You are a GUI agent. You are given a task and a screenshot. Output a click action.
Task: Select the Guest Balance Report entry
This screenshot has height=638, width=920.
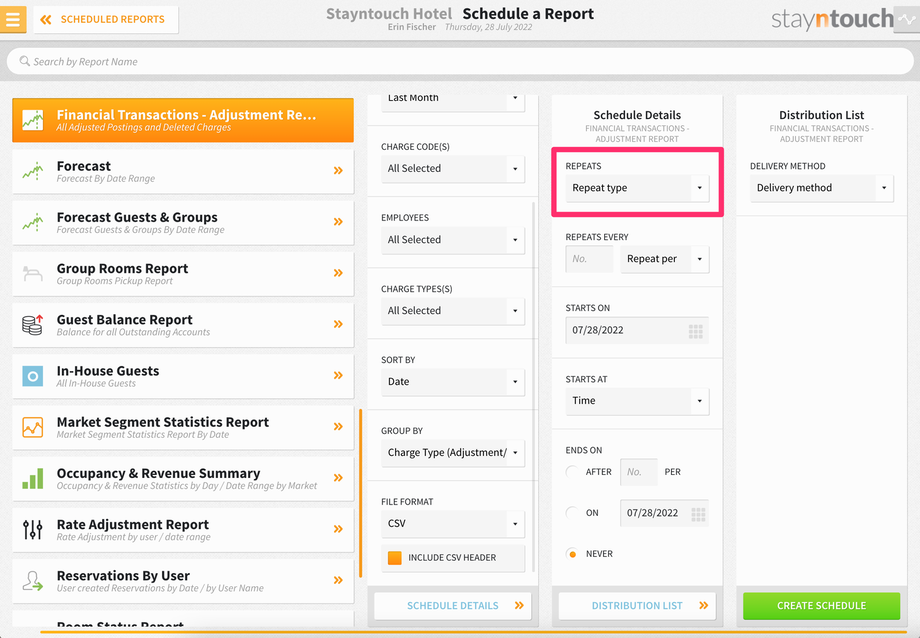[183, 324]
